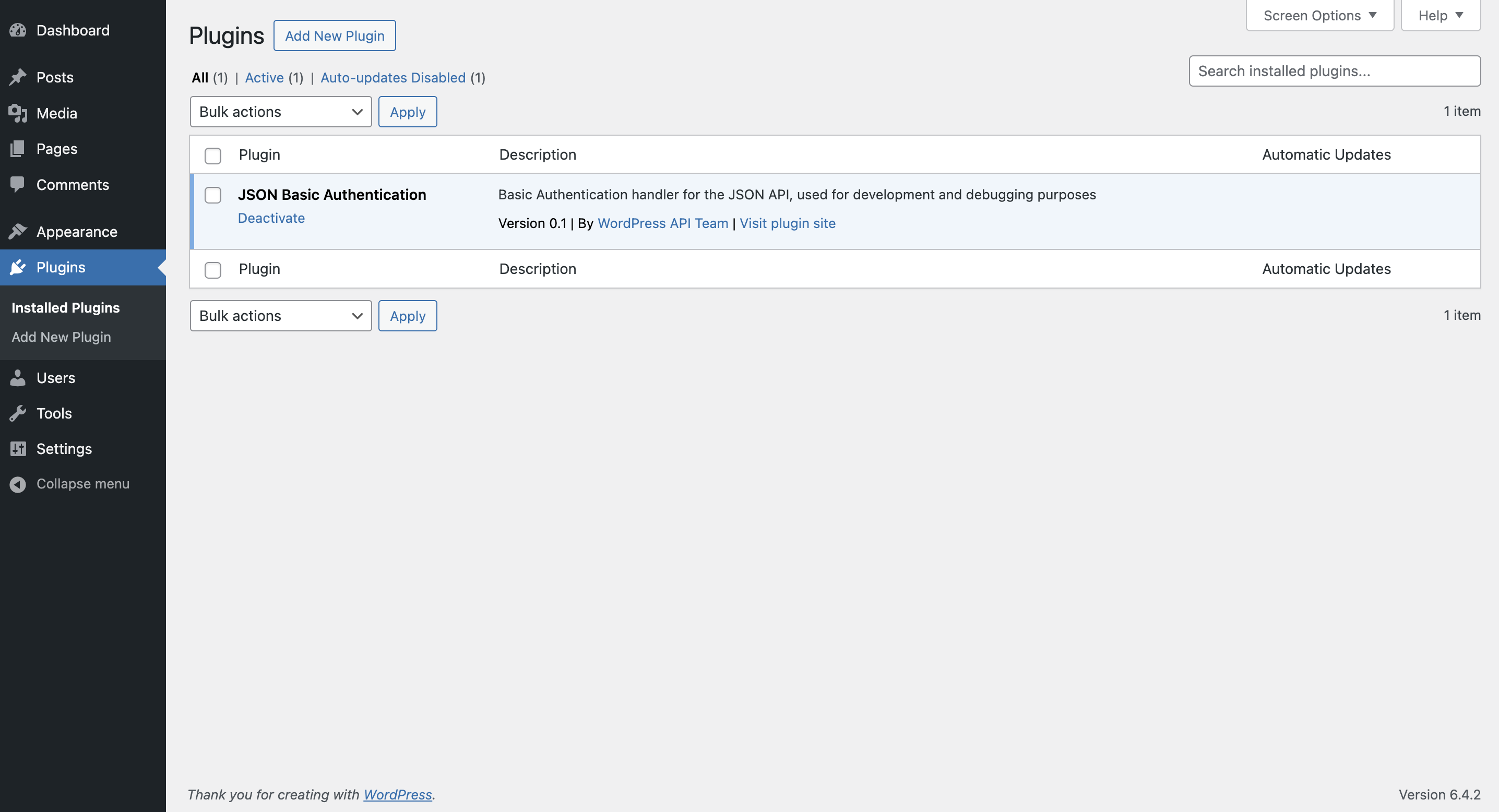Click the Comments speech bubble icon

click(18, 184)
